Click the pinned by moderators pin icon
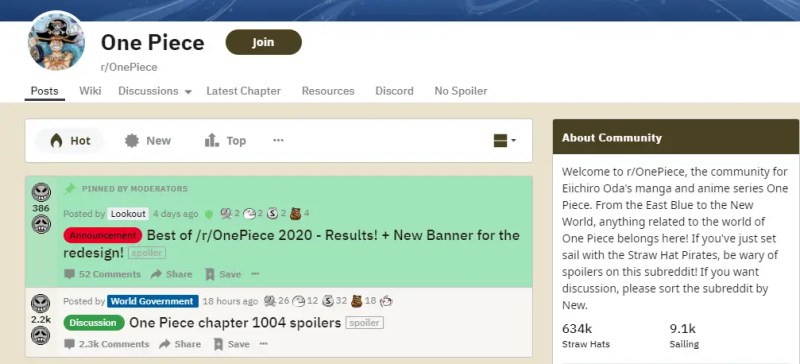Viewport: 800px width, 364px height. click(x=70, y=189)
